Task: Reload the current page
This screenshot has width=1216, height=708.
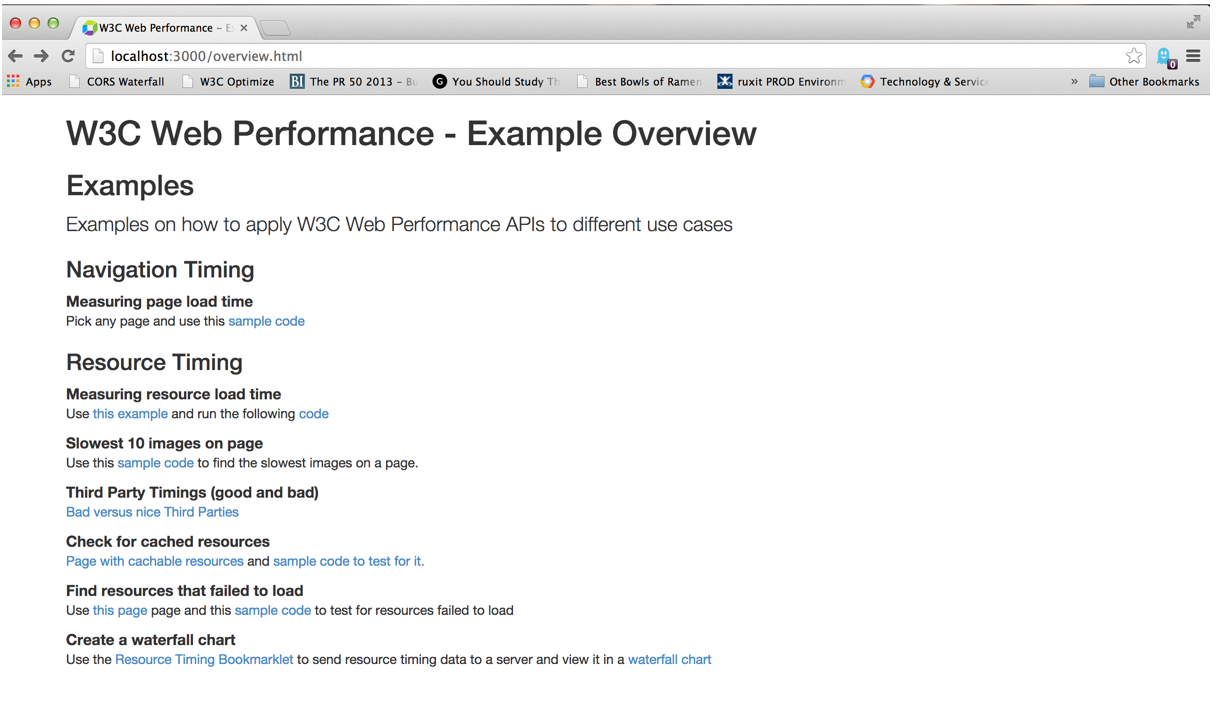Action: tap(67, 57)
